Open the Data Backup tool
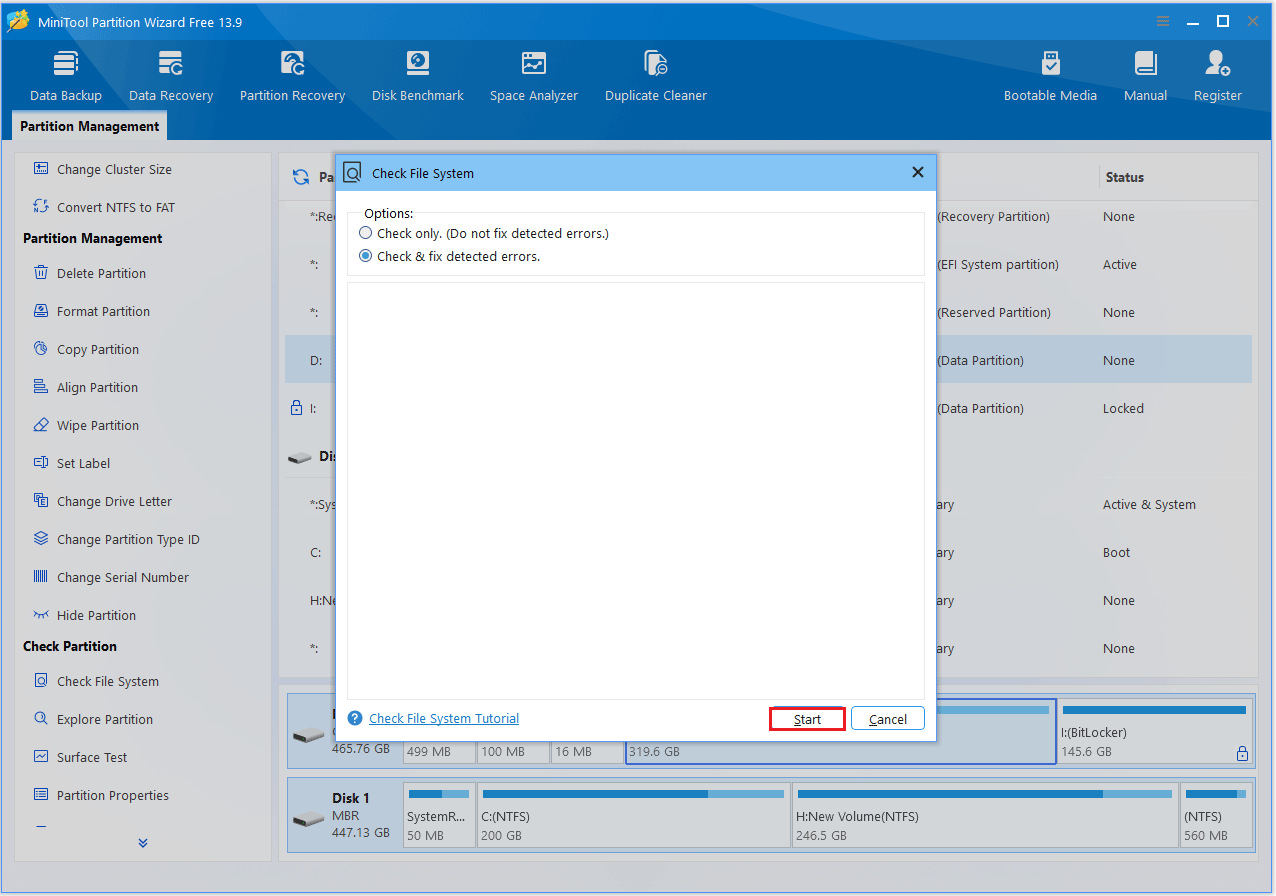Screen dimensions: 1276x896 [66, 76]
